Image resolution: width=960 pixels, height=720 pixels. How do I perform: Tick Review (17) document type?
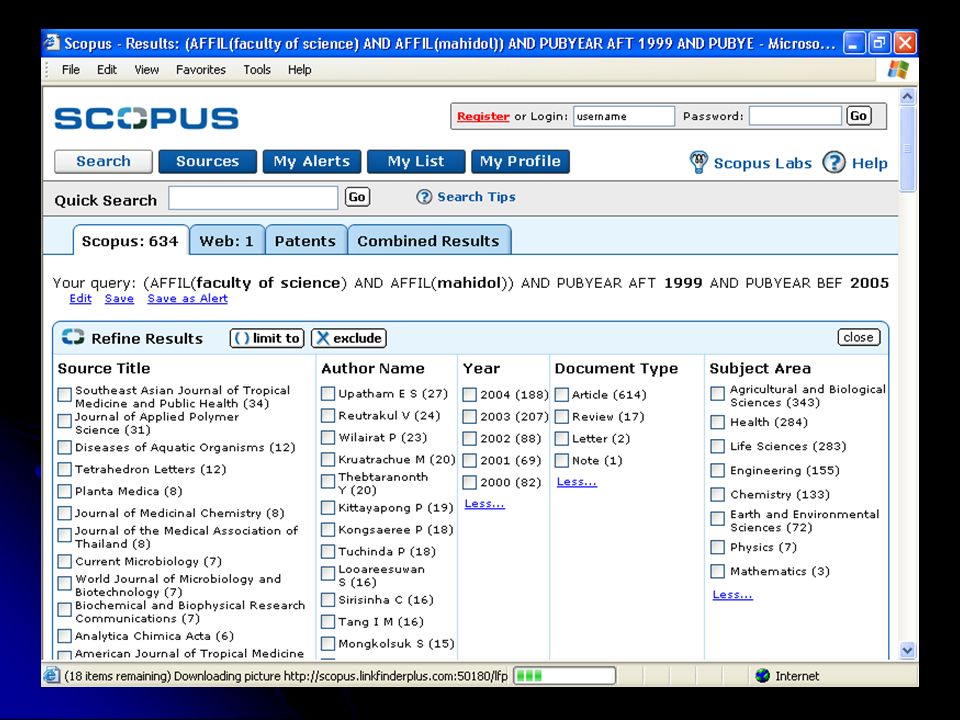tap(561, 416)
